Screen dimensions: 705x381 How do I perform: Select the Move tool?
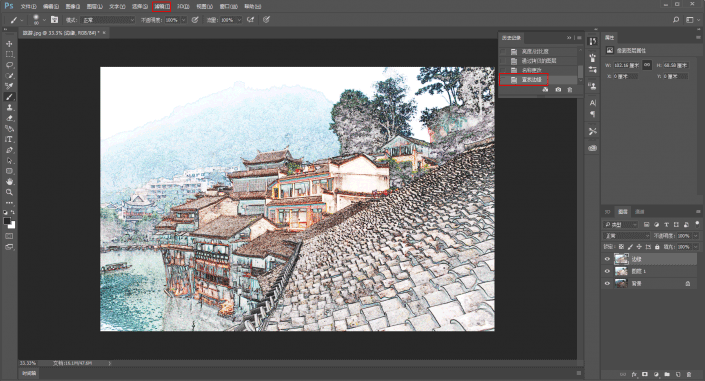(9, 44)
